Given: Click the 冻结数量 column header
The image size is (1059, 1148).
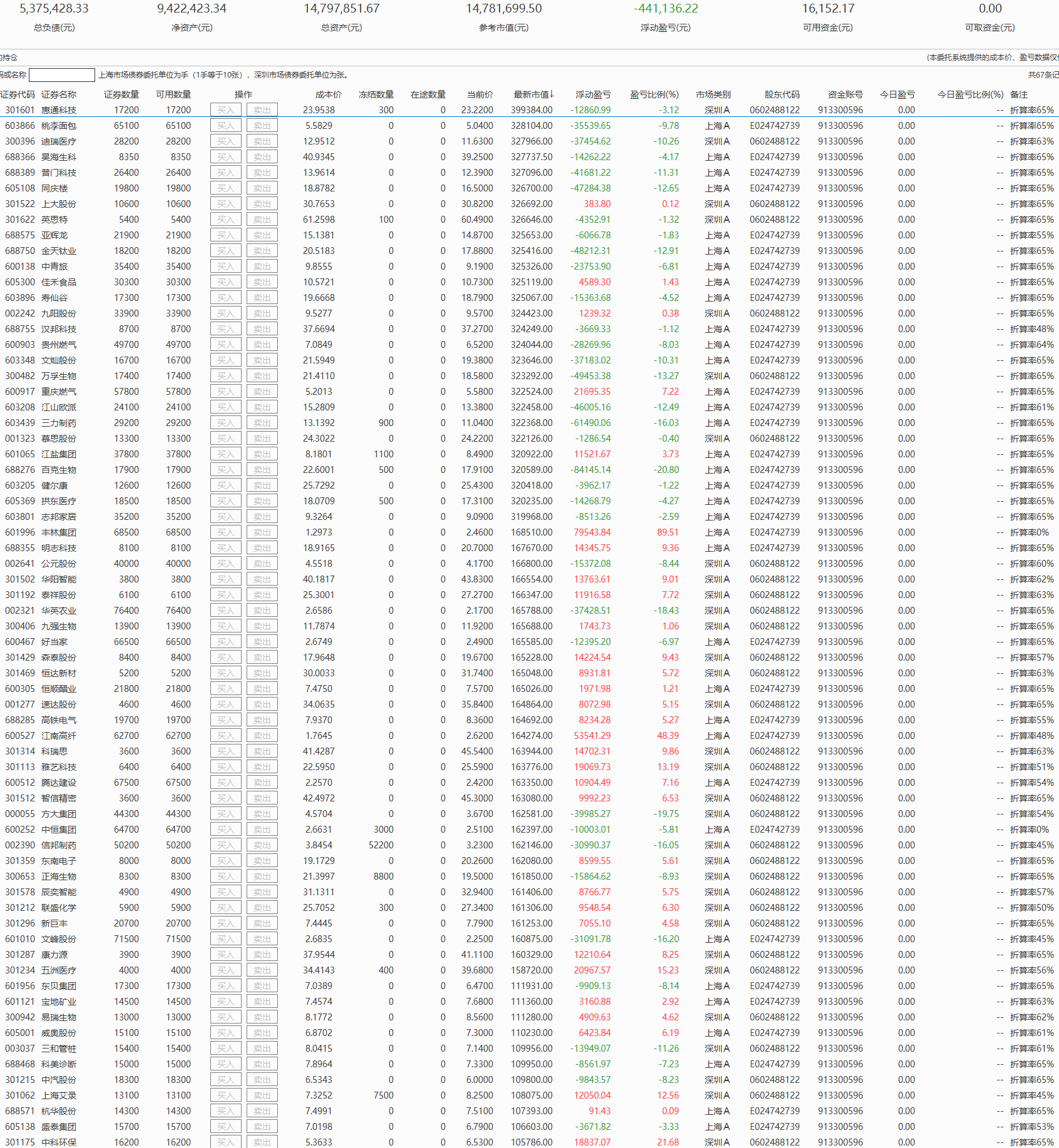Looking at the screenshot, I should pyautogui.click(x=376, y=94).
